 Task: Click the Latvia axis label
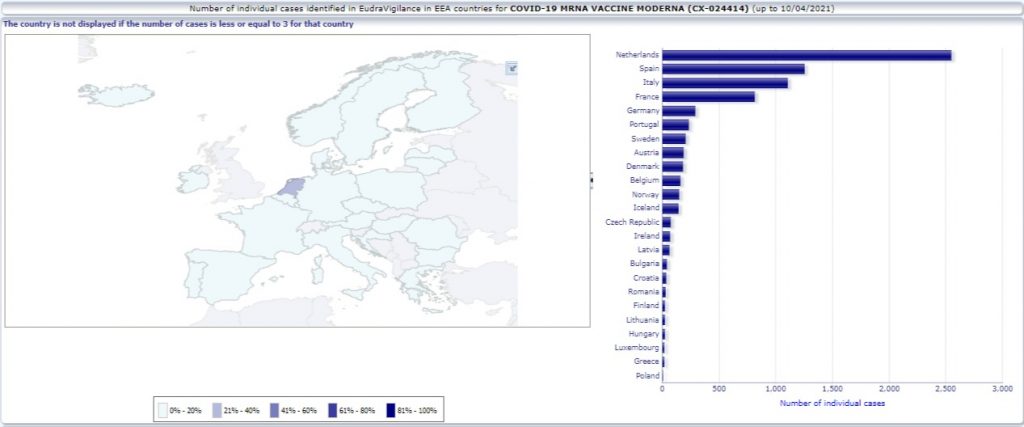648,250
